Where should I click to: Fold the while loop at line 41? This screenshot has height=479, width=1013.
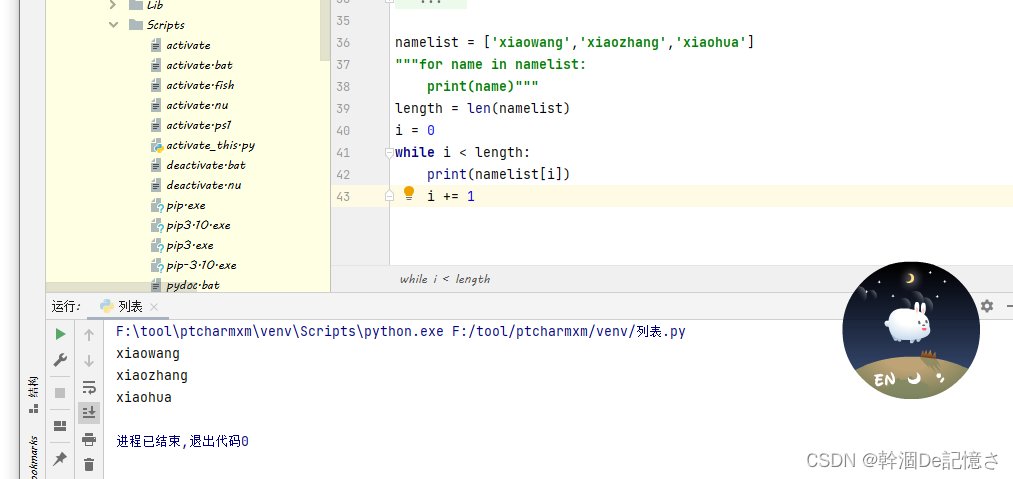(x=388, y=153)
